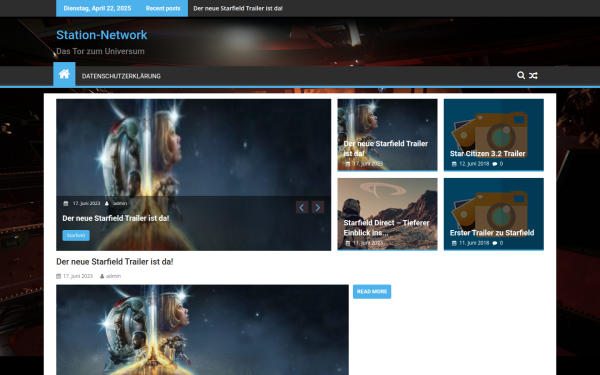Image resolution: width=600 pixels, height=375 pixels.
Task: Click date 12. Juni 2018 on Star Citizen card
Action: point(474,164)
